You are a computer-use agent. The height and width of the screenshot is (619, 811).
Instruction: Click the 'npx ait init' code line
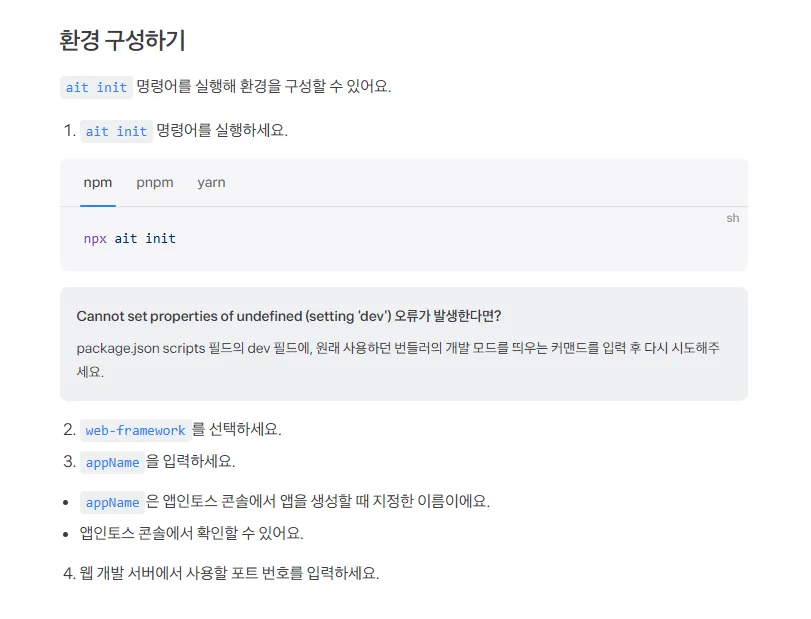[130, 238]
